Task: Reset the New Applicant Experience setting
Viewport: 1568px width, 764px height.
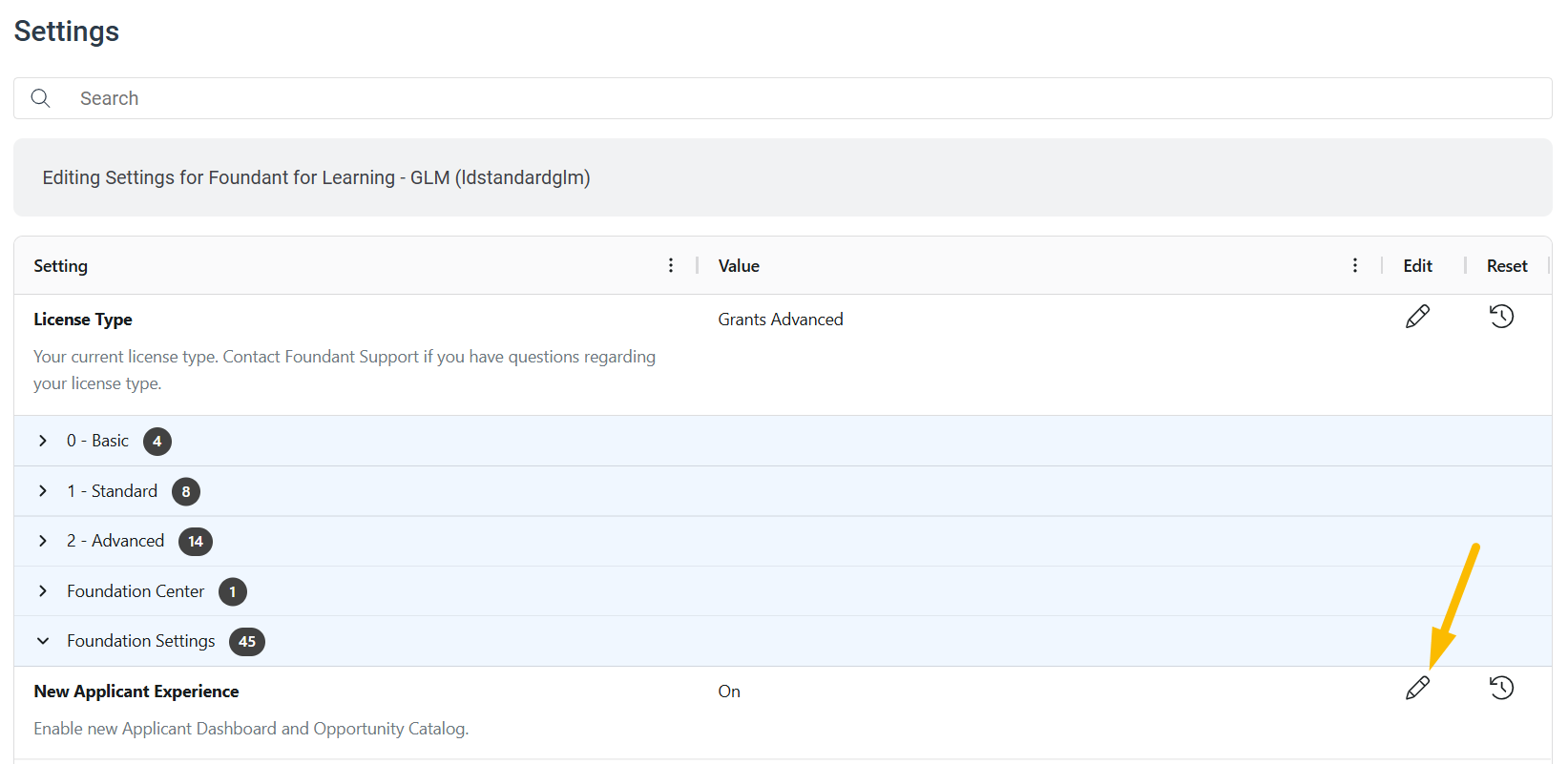Action: tap(1502, 688)
